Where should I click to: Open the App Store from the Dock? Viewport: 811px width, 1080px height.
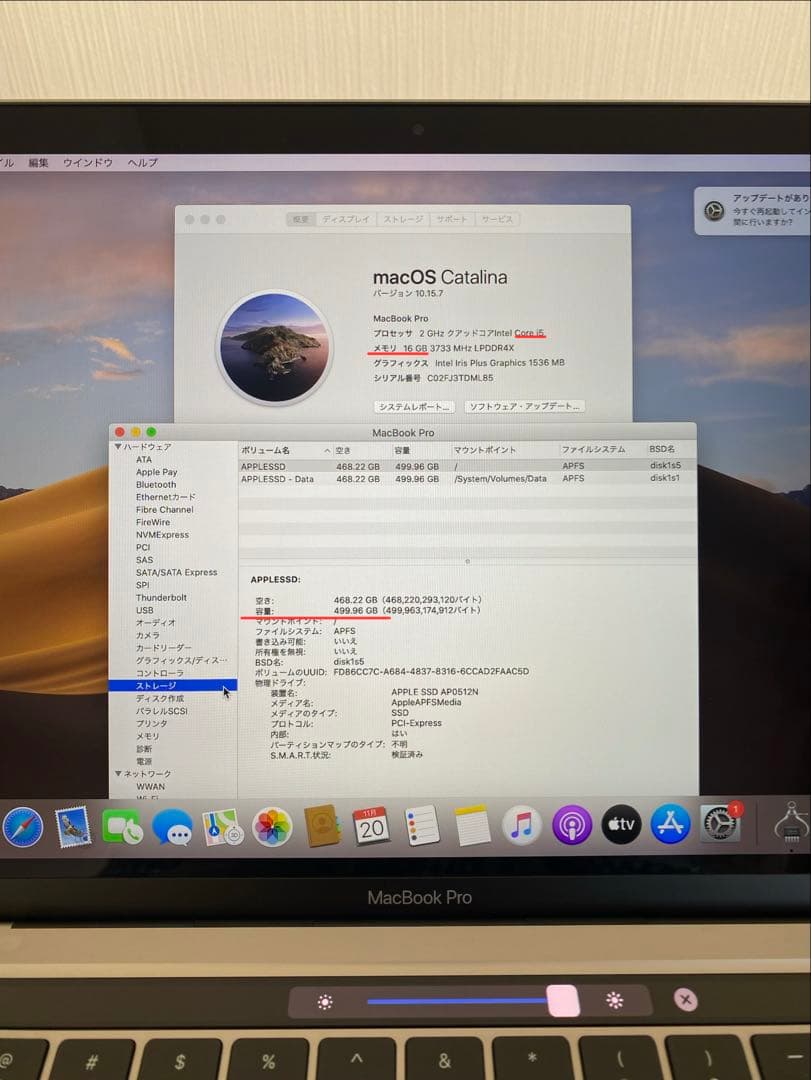pyautogui.click(x=670, y=825)
